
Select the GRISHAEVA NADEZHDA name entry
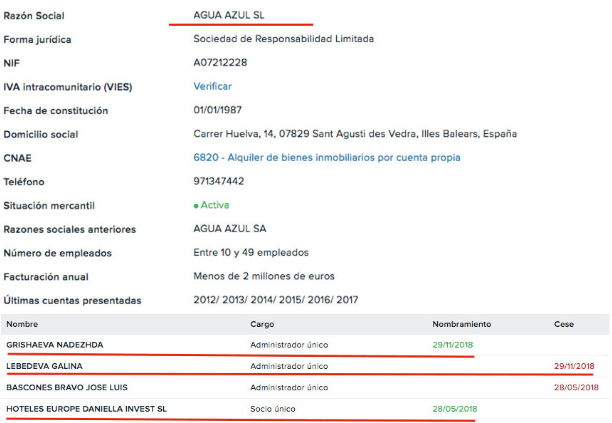(55, 345)
